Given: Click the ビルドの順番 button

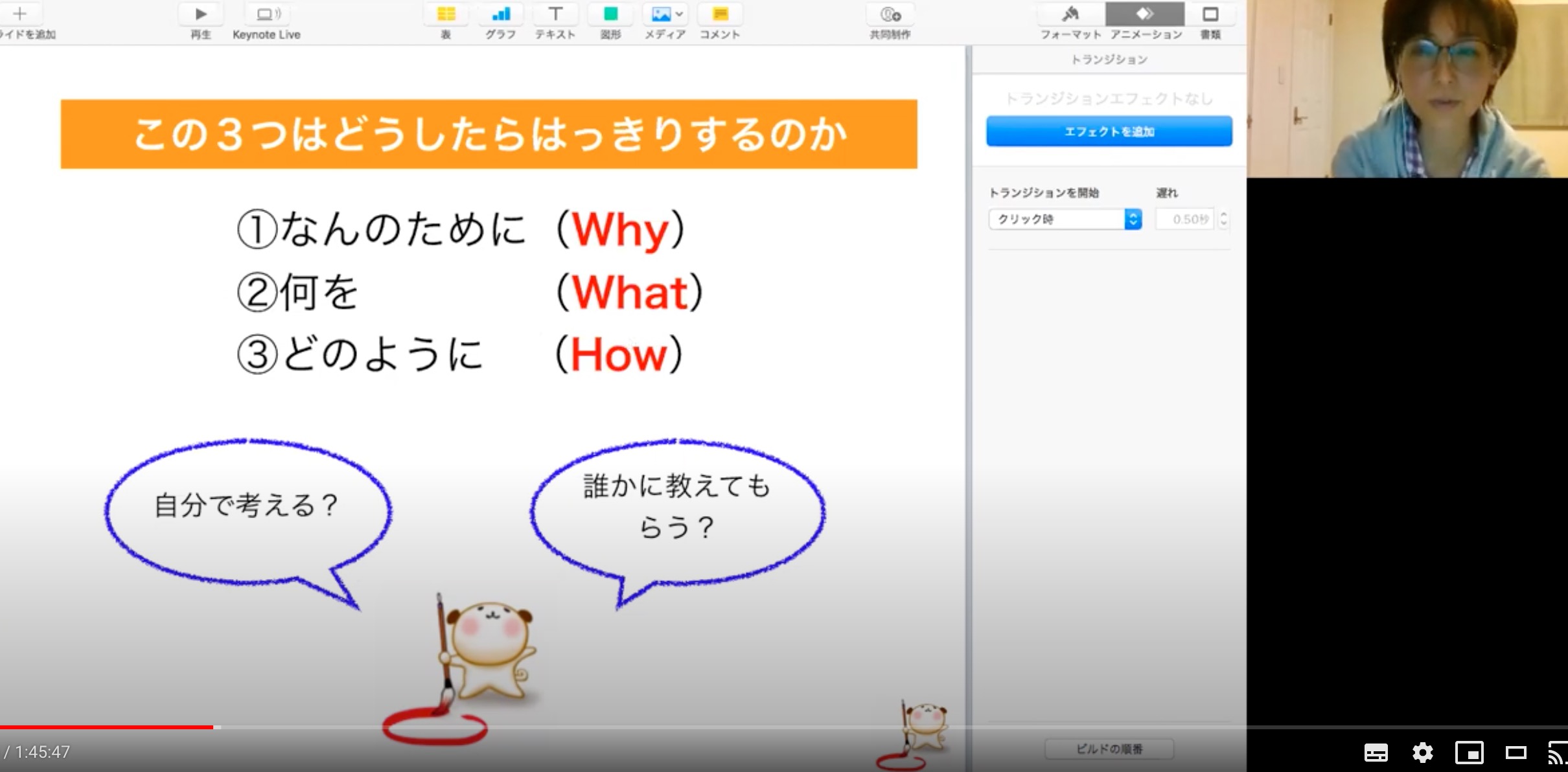Looking at the screenshot, I should (1109, 749).
